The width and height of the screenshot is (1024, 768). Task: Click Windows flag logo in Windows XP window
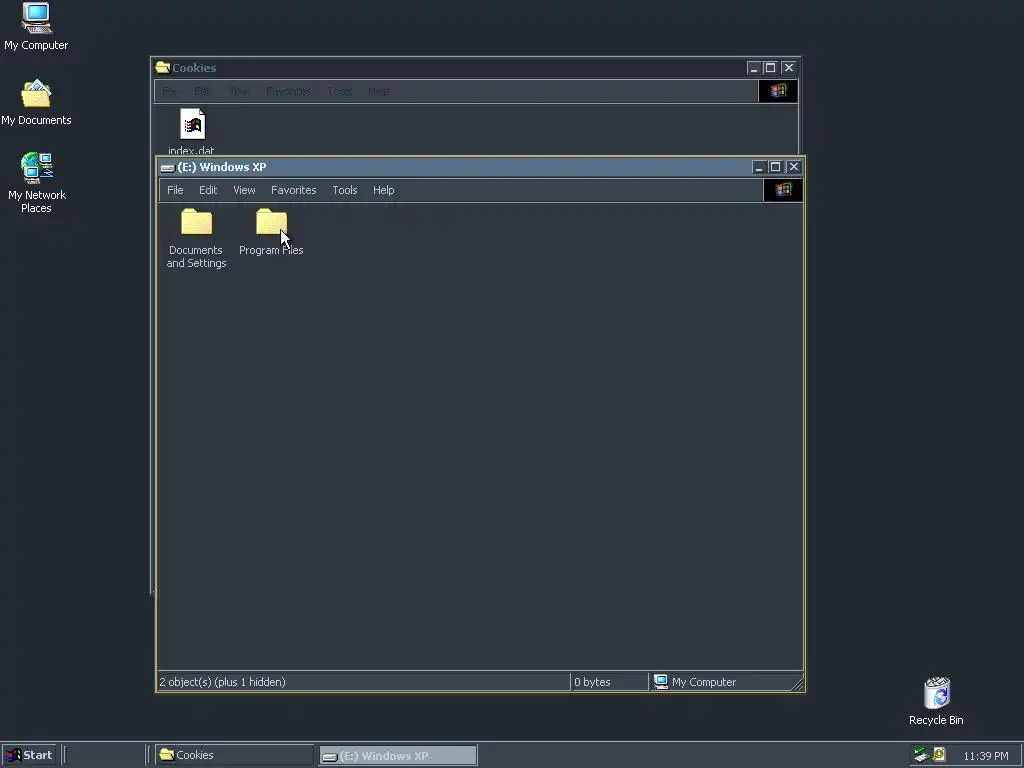click(783, 190)
